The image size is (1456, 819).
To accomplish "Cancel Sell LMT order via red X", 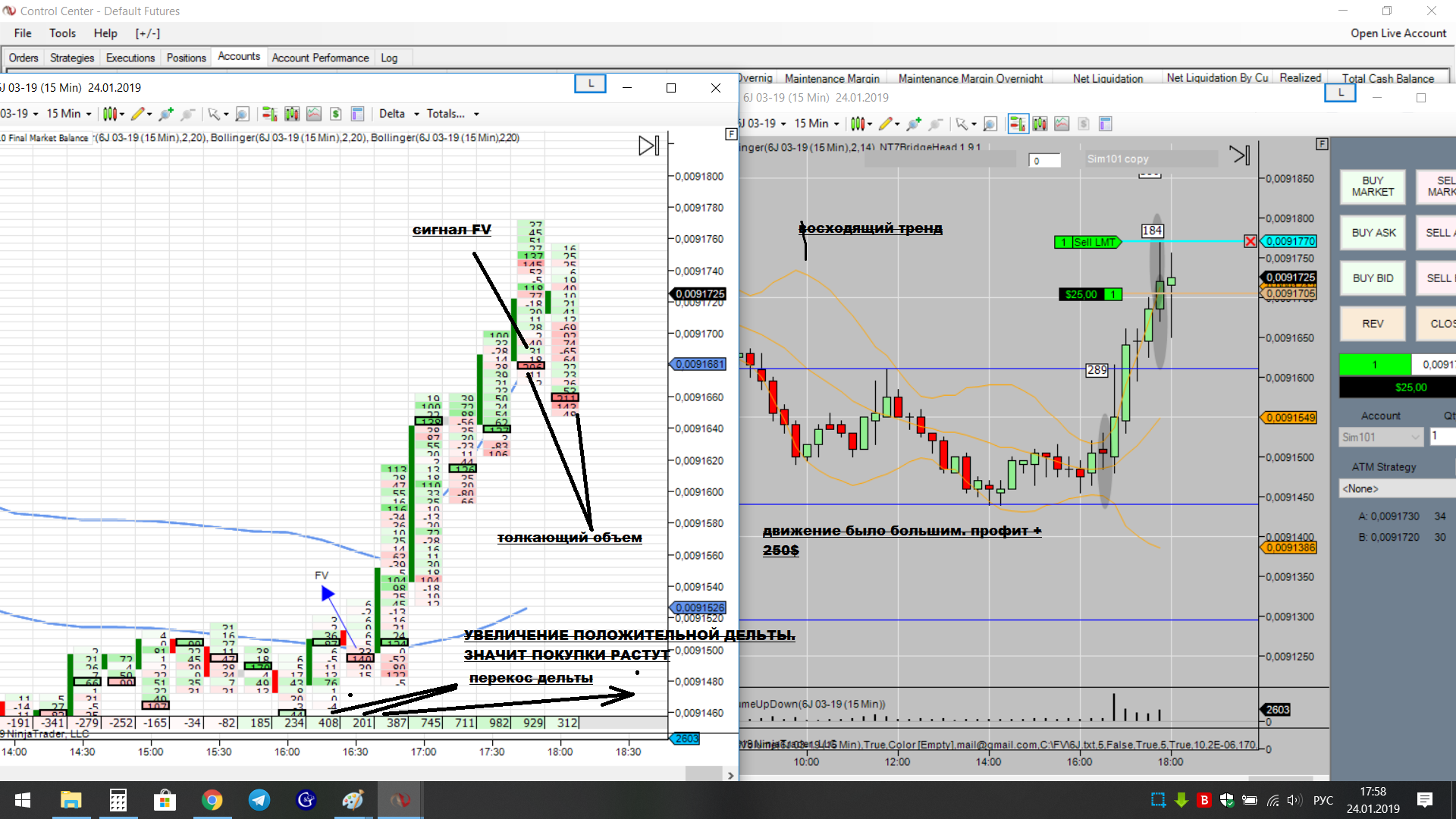I will pyautogui.click(x=1250, y=241).
